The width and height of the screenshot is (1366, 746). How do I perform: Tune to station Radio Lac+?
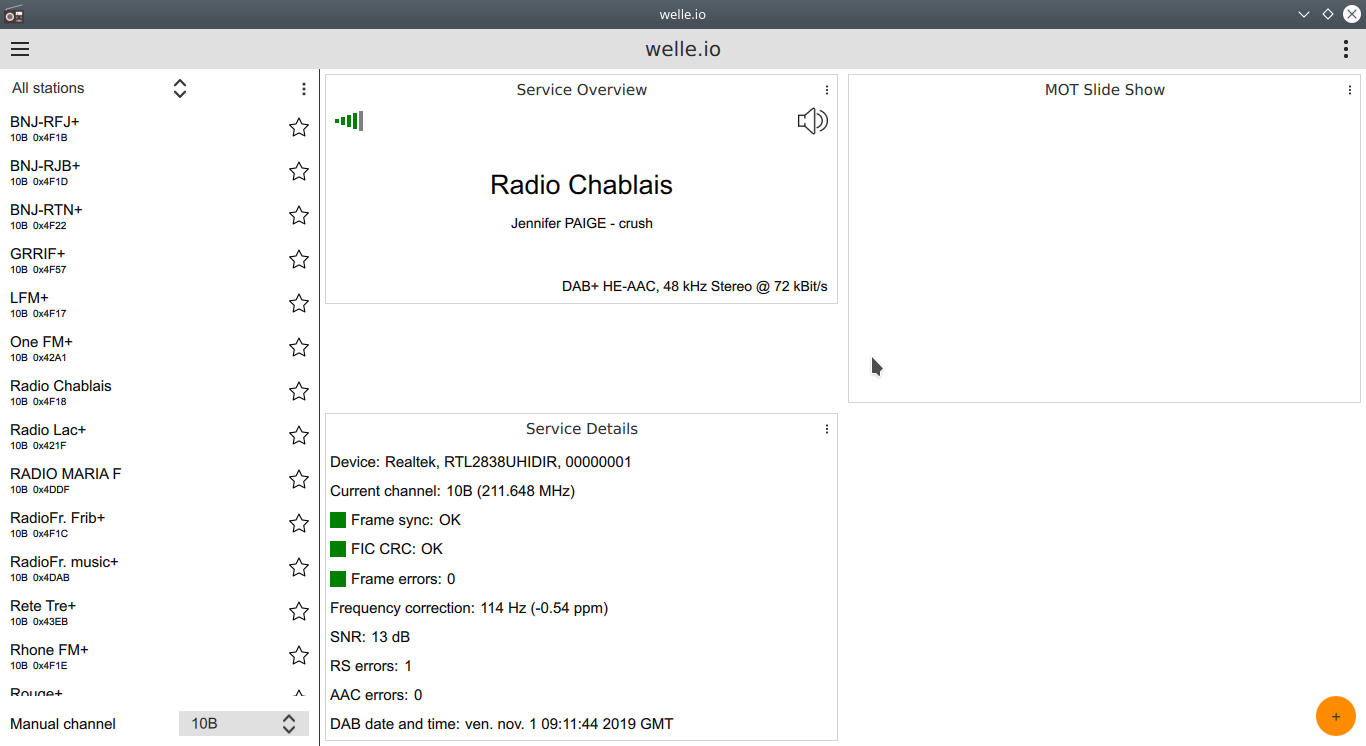pyautogui.click(x=160, y=435)
